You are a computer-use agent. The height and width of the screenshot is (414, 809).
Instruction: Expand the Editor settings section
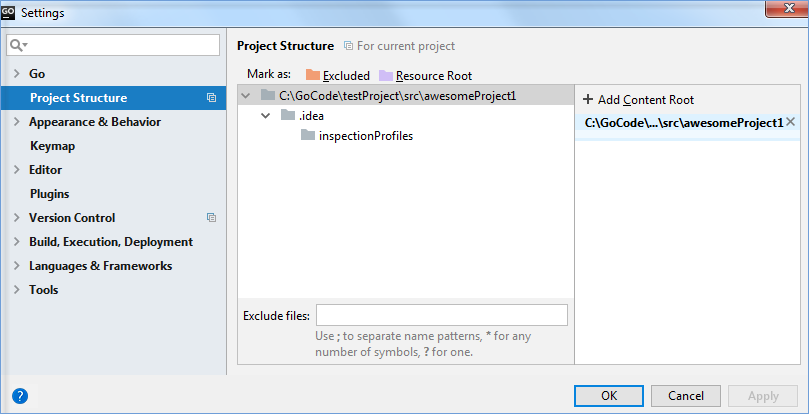pos(17,170)
